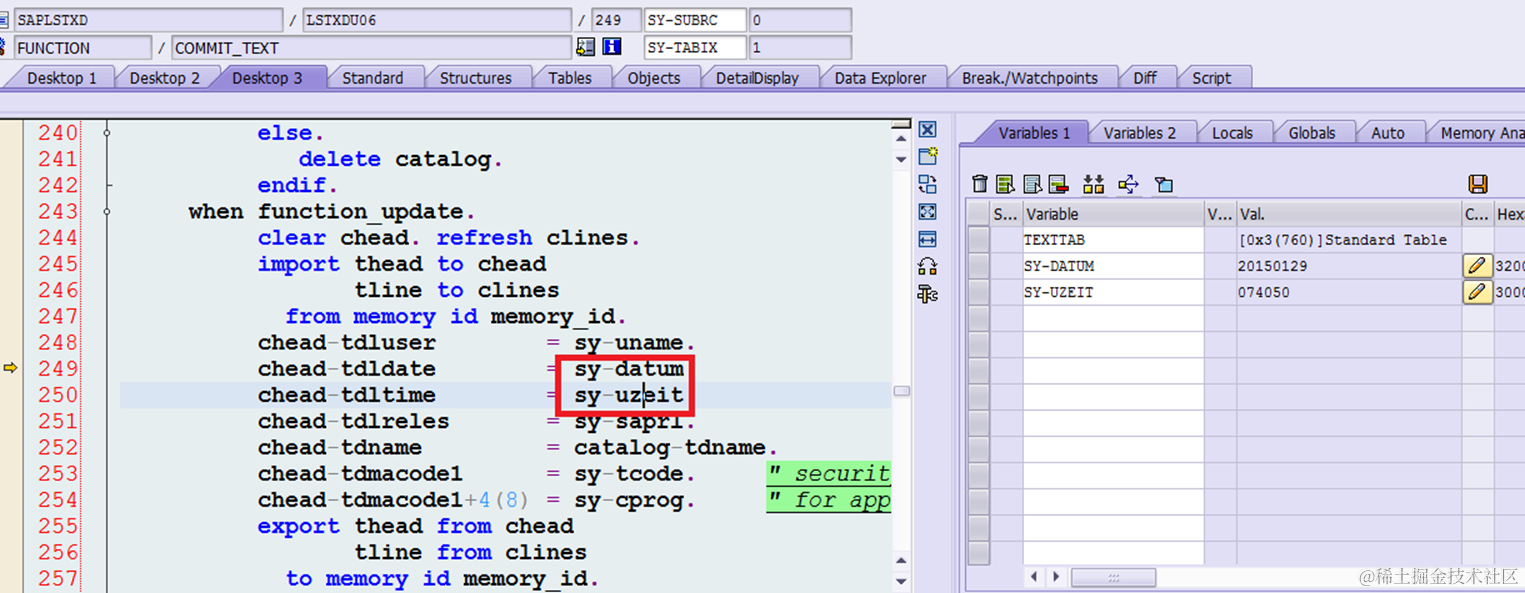Close the source code tool with the X icon
The width and height of the screenshot is (1525, 593).
(x=927, y=130)
